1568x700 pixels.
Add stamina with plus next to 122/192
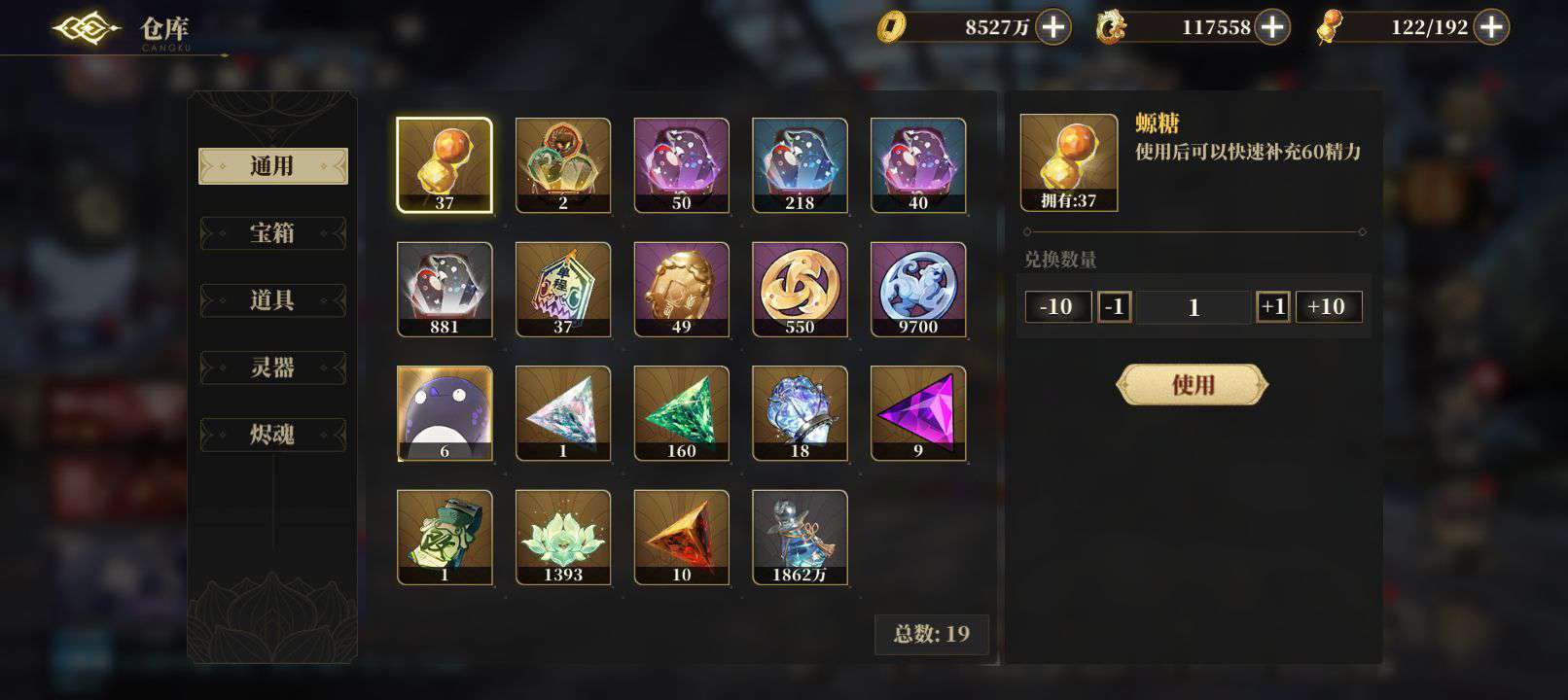click(1491, 27)
